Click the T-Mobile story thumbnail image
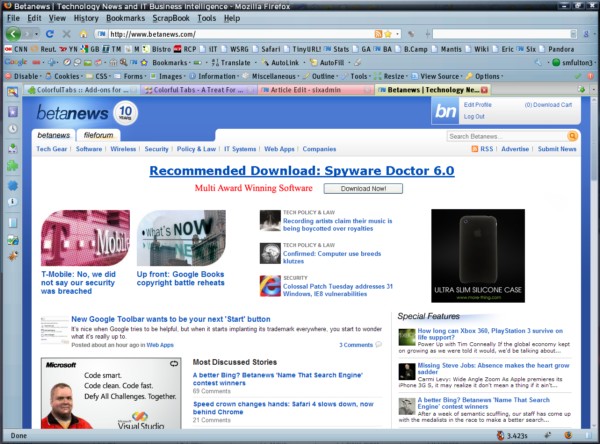 point(85,238)
